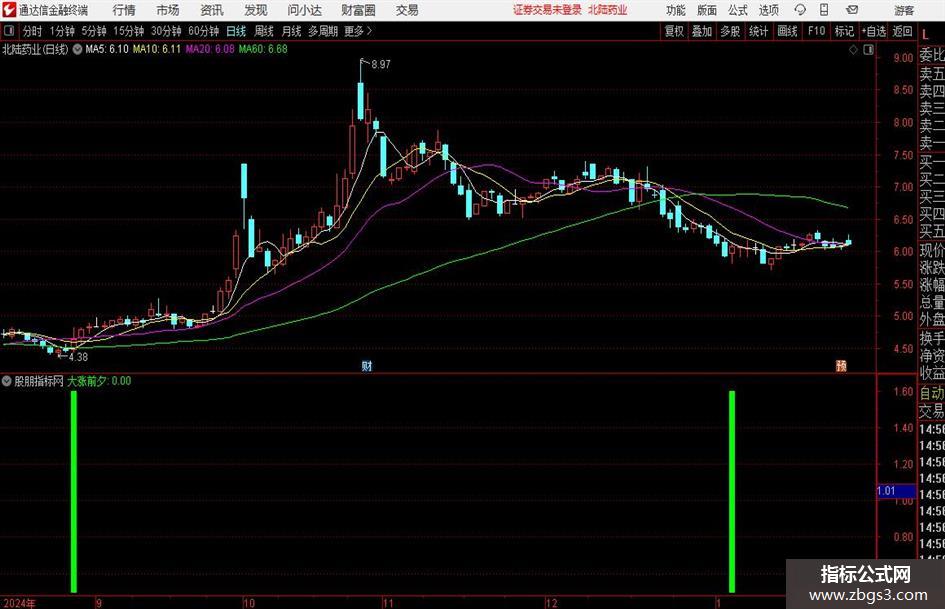
Task: Click the 预 forecast marker on chart
Action: point(841,365)
